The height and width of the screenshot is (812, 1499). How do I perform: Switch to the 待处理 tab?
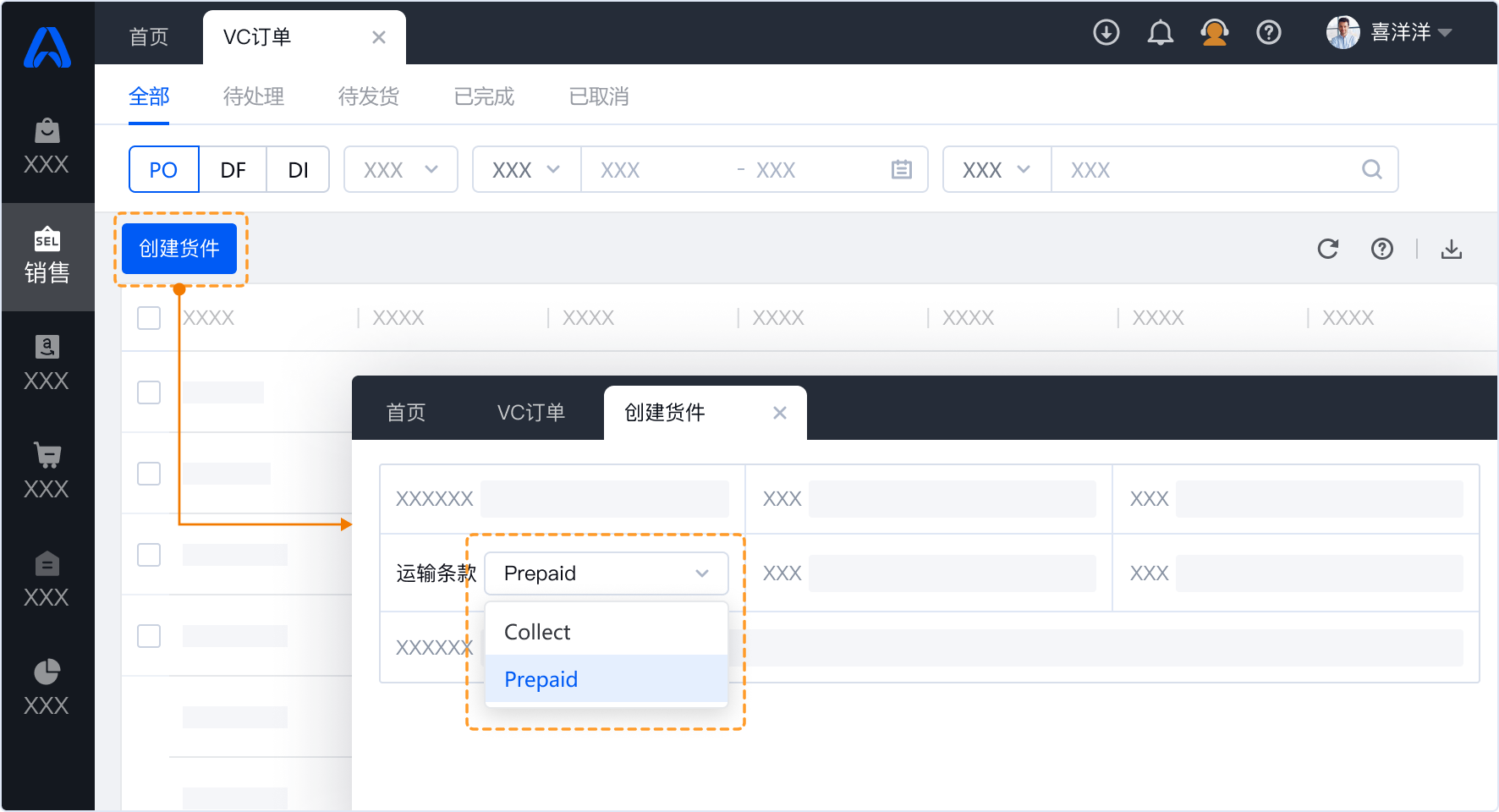click(x=253, y=96)
